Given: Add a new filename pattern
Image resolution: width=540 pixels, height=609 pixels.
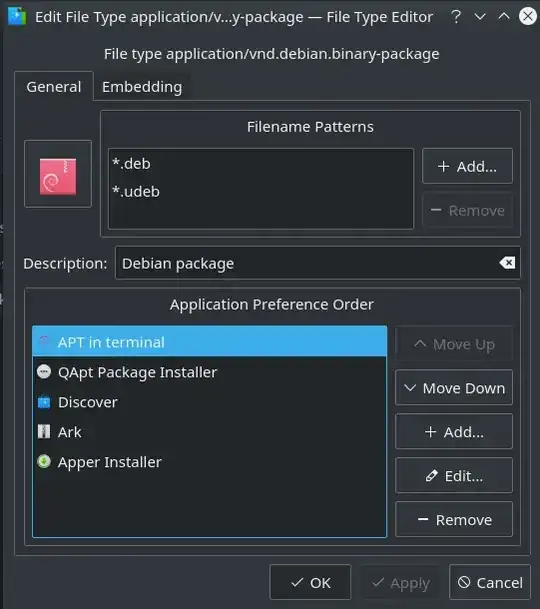Looking at the screenshot, I should coord(467,166).
